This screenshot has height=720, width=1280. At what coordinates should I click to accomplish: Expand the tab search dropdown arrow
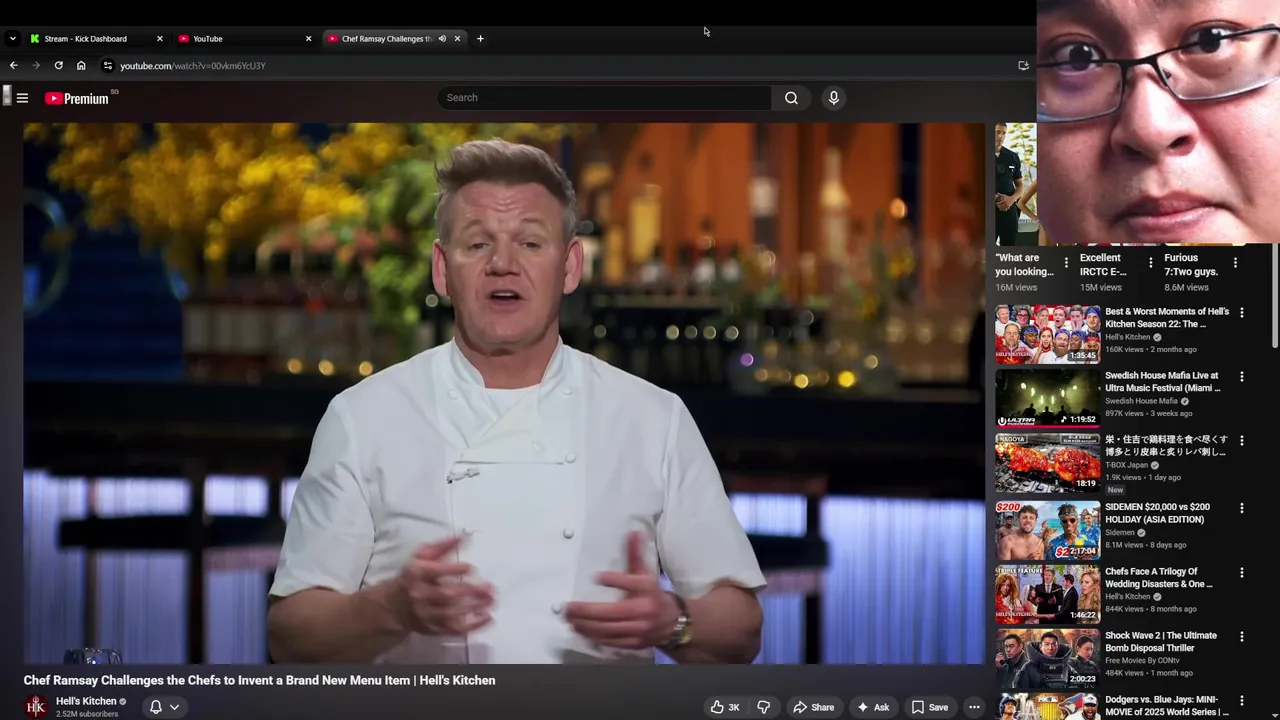[12, 39]
